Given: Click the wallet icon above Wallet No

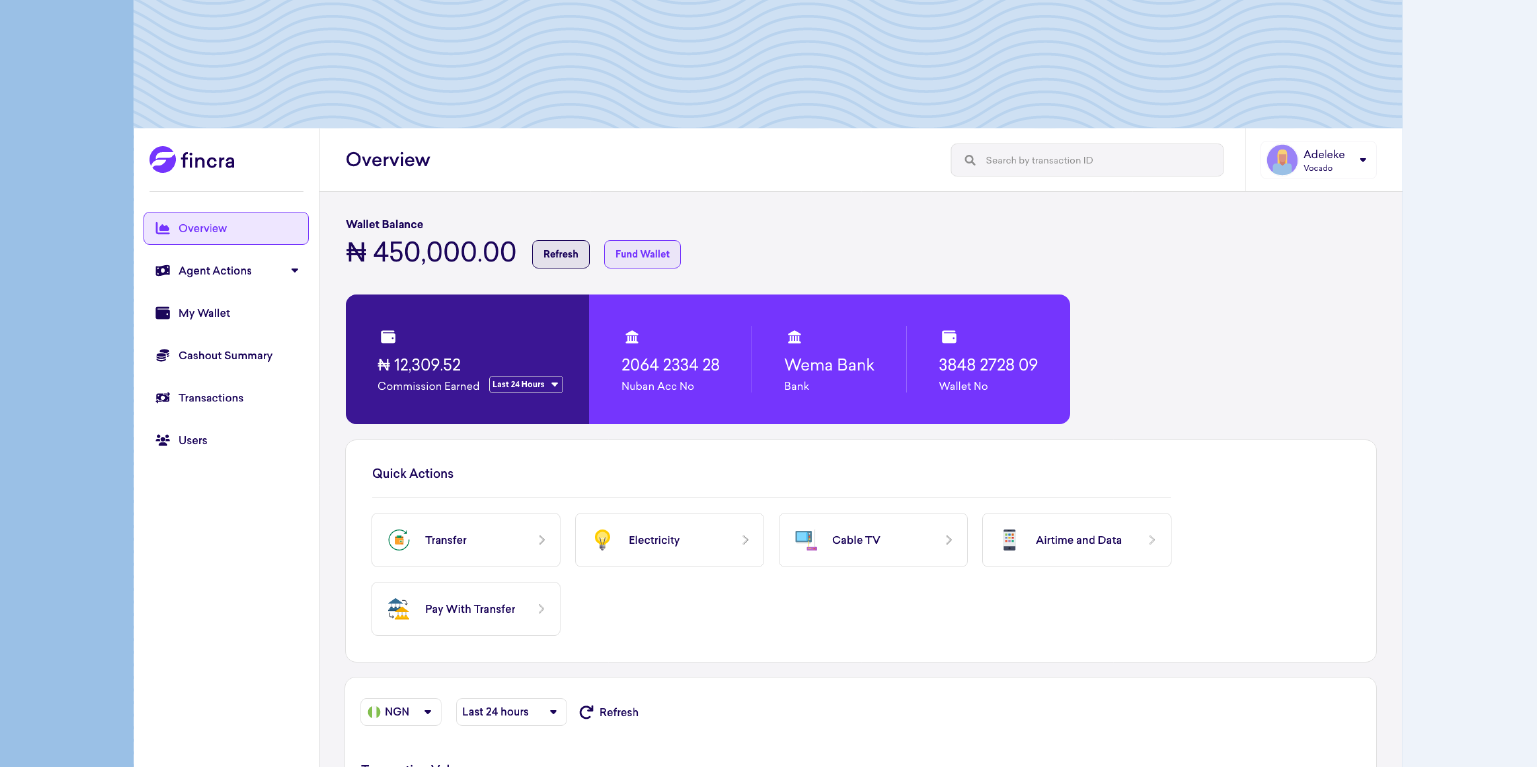Looking at the screenshot, I should [x=949, y=337].
